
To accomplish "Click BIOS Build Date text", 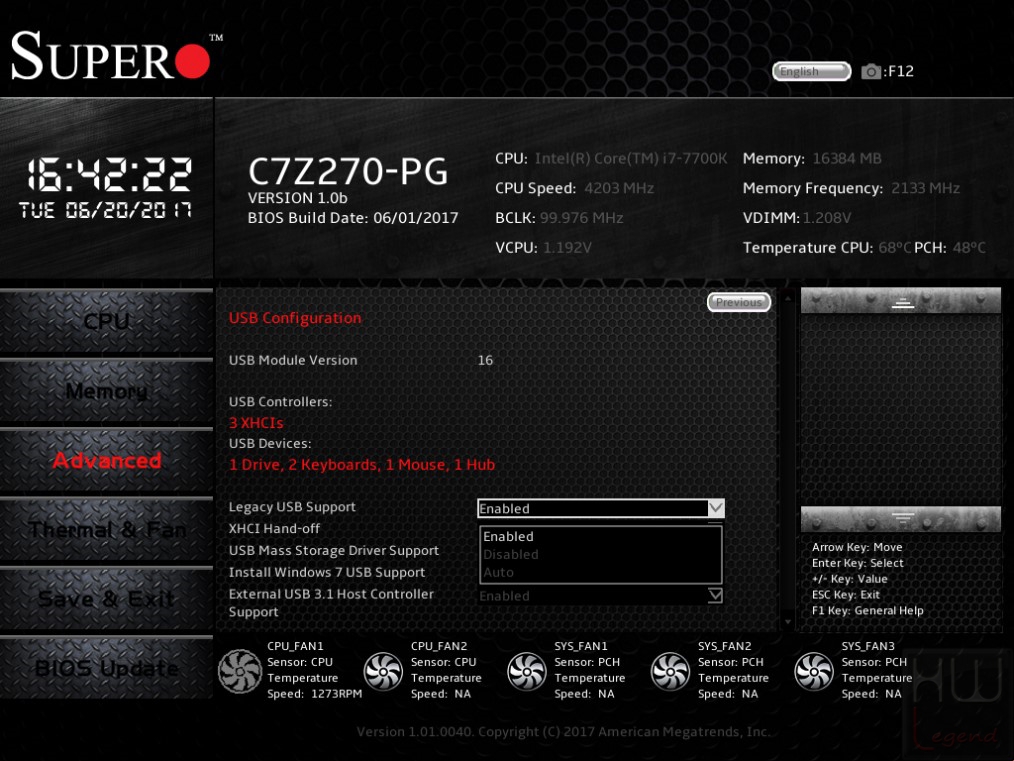I will [352, 218].
